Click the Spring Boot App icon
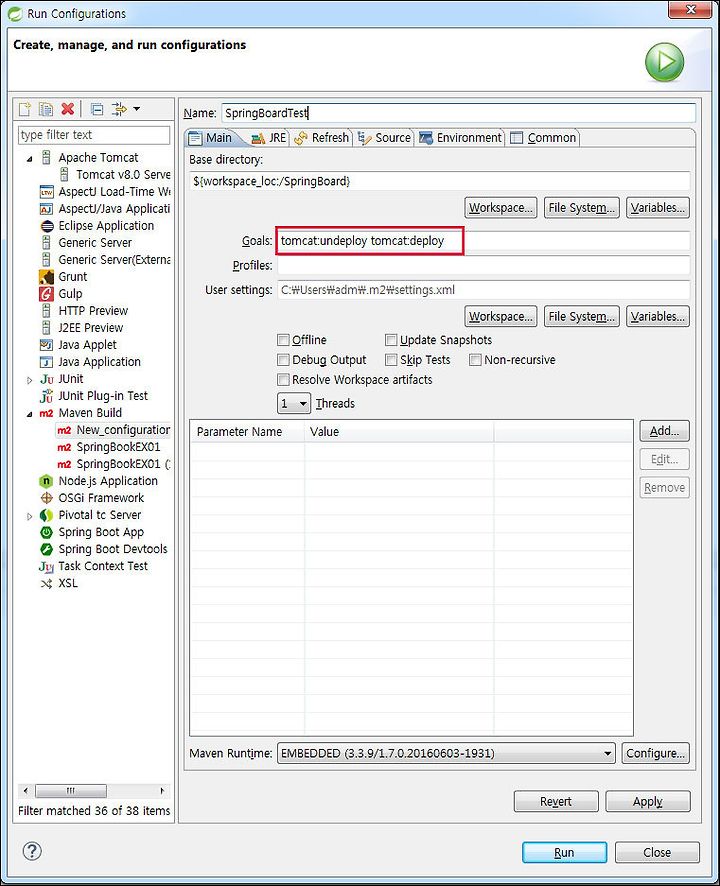Image resolution: width=720 pixels, height=886 pixels. click(46, 532)
